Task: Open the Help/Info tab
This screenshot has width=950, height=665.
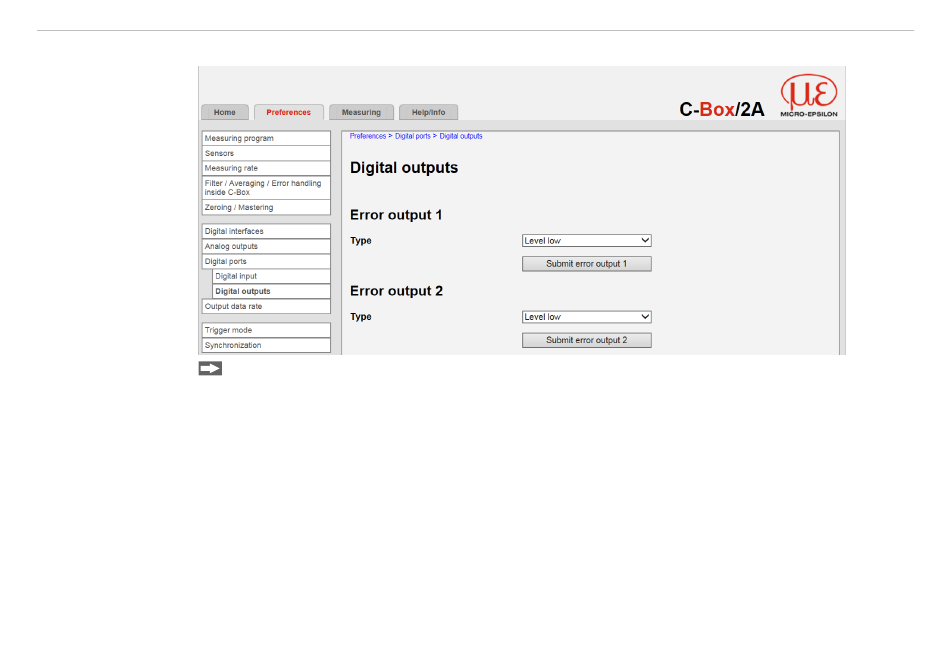Action: click(x=428, y=112)
